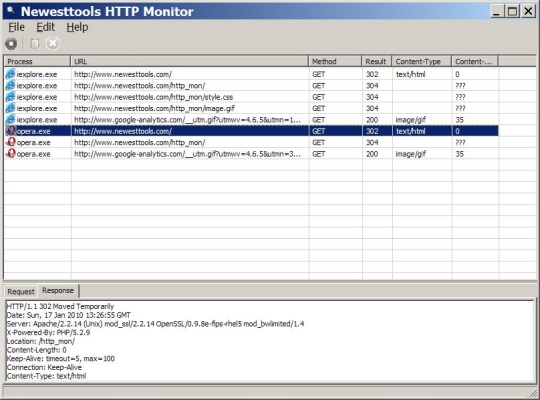Click IE icon on image.gif row
The height and width of the screenshot is (400, 540).
point(11,108)
